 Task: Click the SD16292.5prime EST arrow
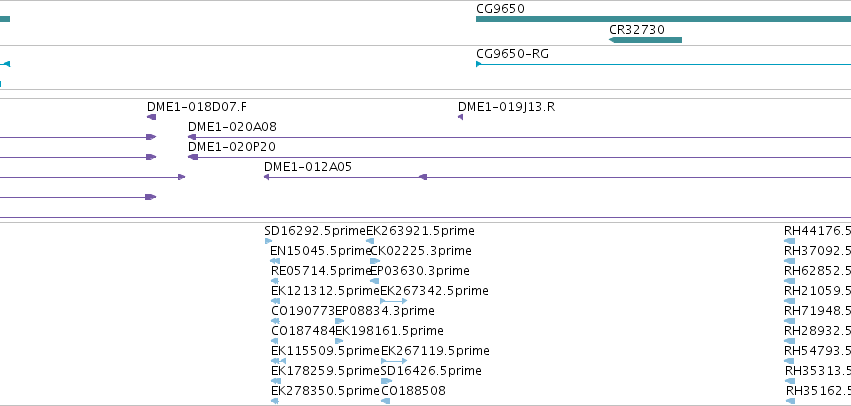(x=268, y=241)
